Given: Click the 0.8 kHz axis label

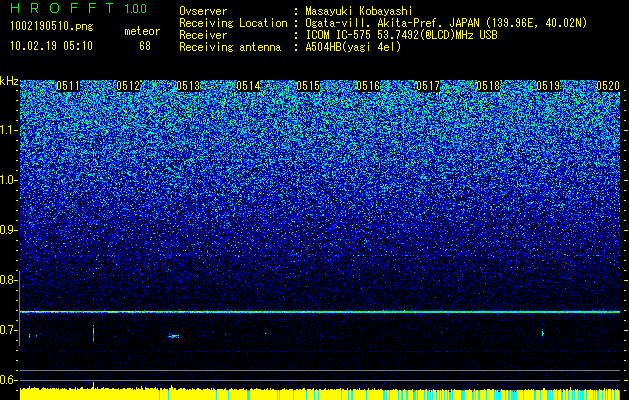Looking at the screenshot, I should tap(8, 280).
